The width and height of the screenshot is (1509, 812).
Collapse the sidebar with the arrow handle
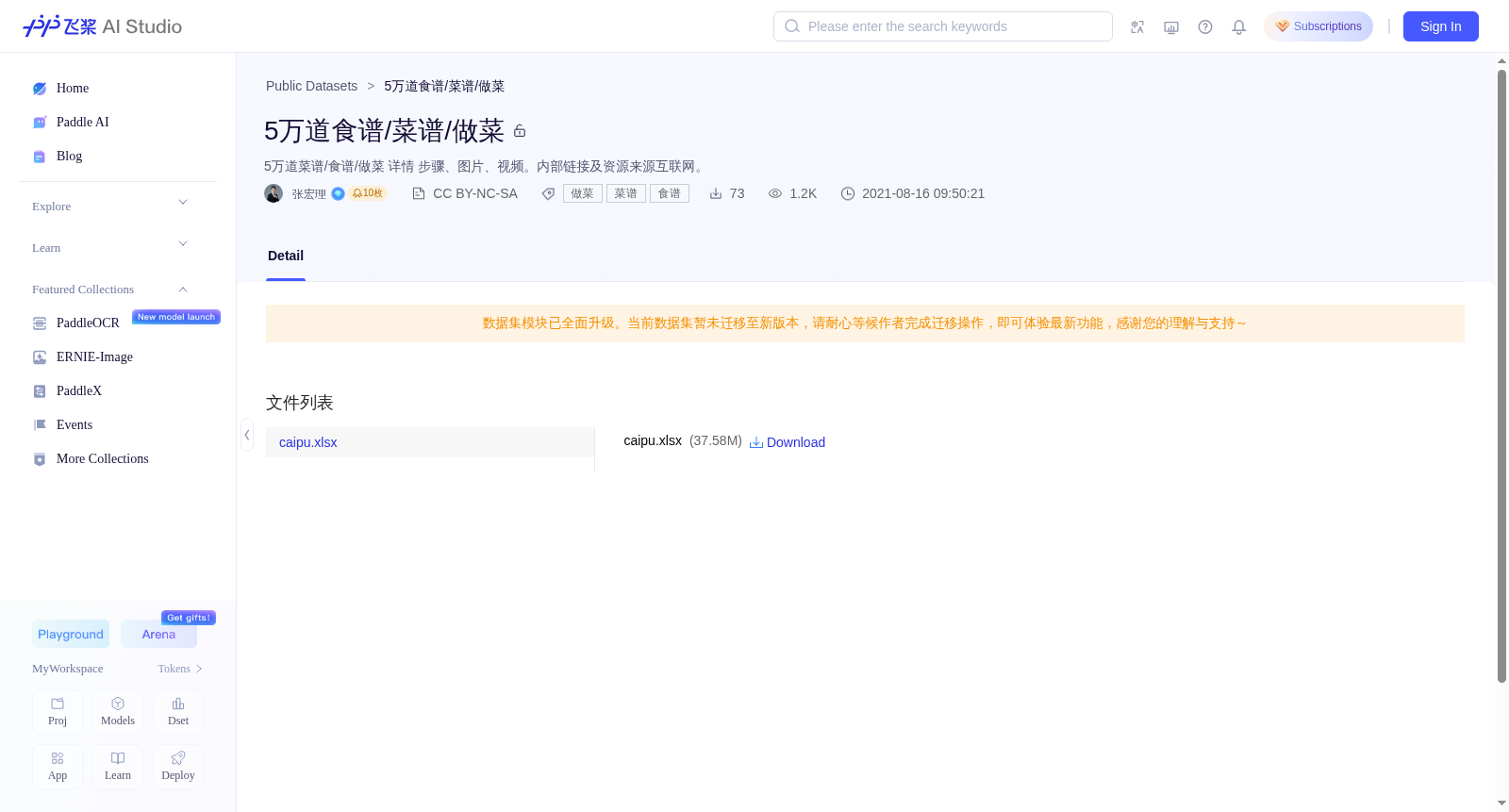(x=247, y=435)
